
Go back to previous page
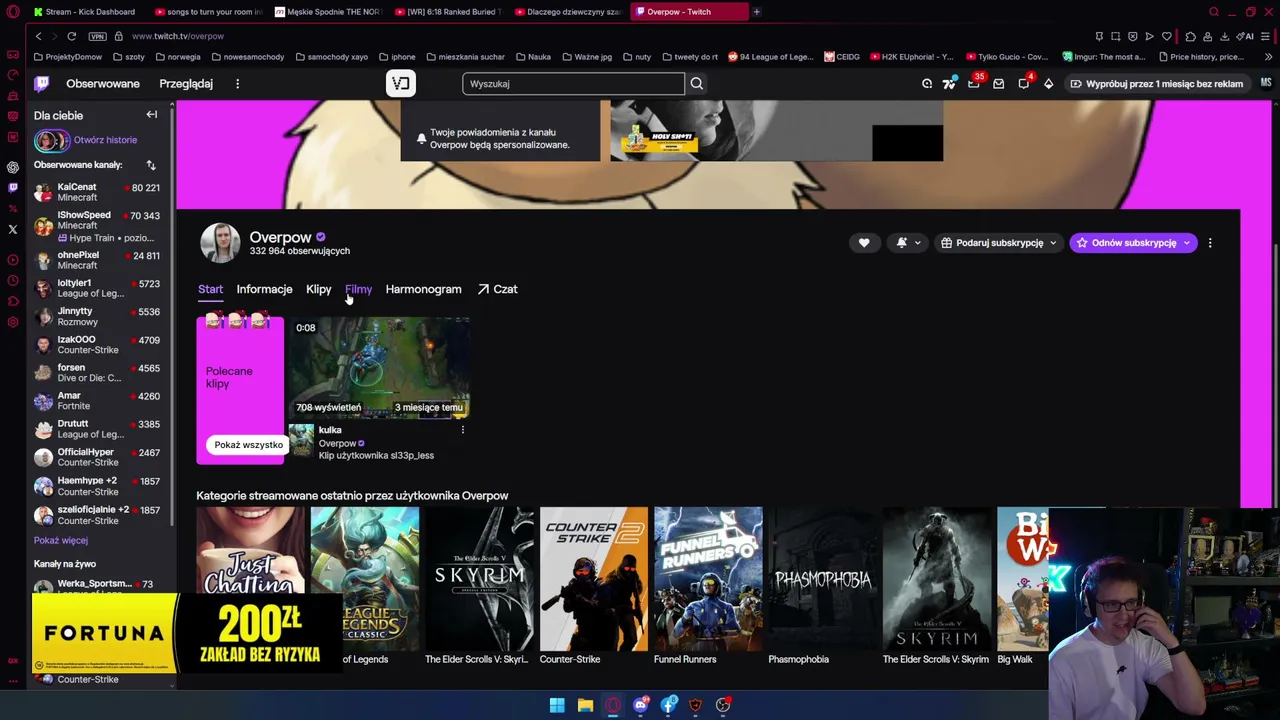(x=38, y=36)
